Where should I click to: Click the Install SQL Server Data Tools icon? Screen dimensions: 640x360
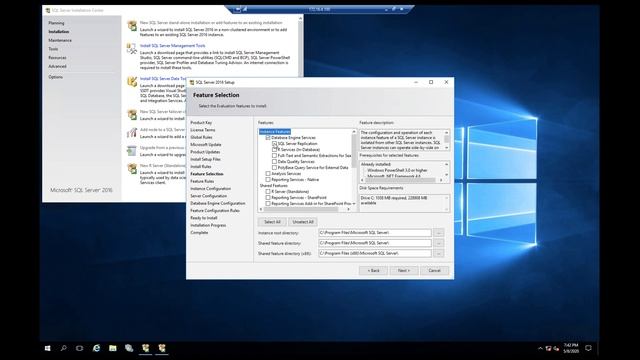(131, 82)
